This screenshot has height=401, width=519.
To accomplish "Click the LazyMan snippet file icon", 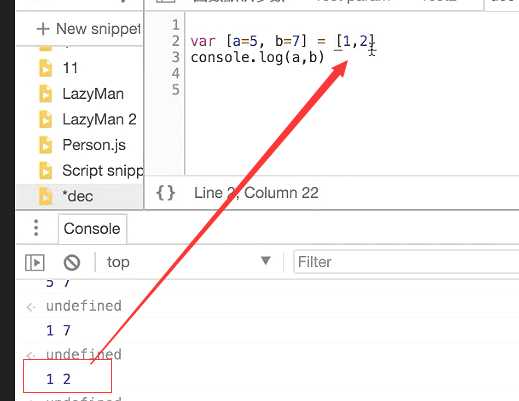I will (46, 94).
